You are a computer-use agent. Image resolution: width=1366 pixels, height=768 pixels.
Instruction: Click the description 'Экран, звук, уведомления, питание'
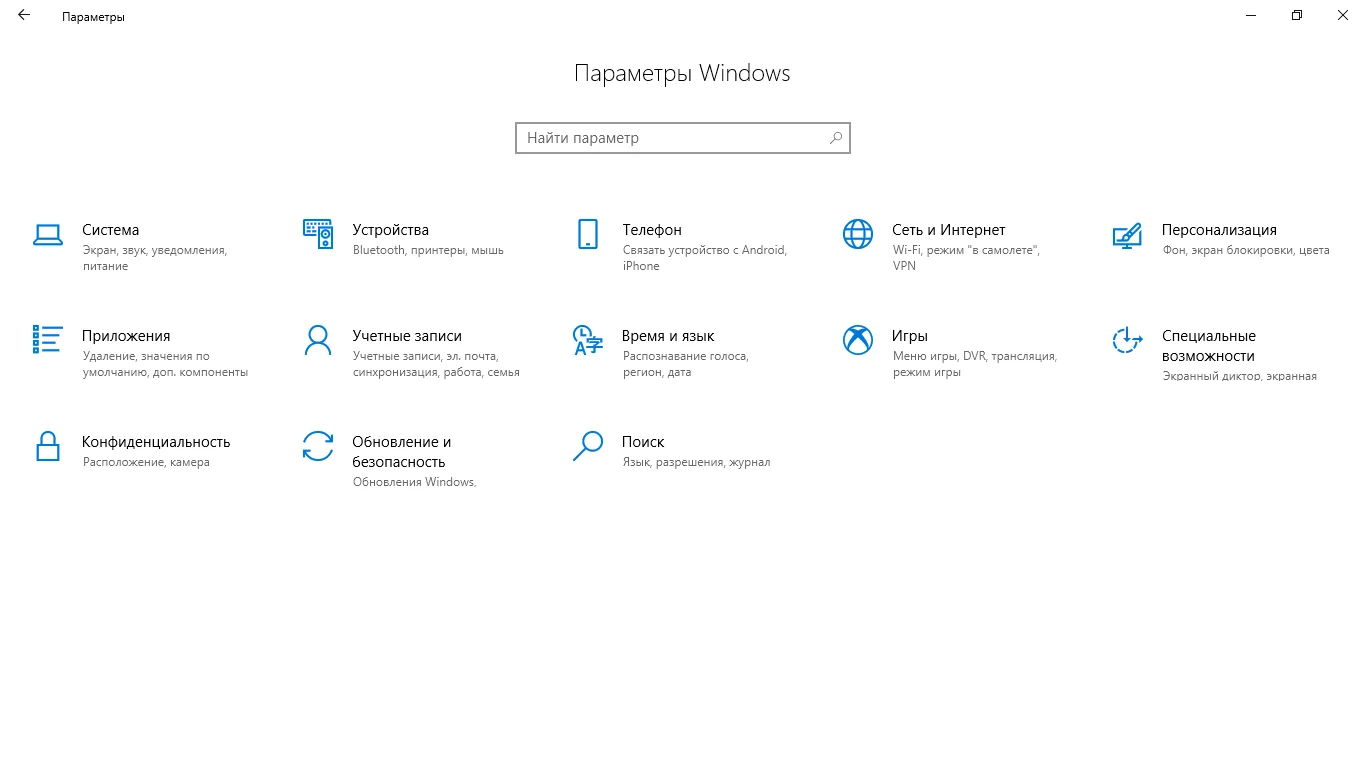(x=155, y=258)
